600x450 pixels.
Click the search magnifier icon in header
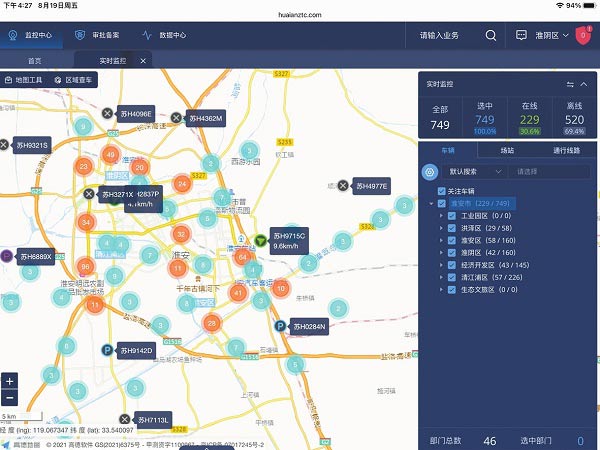point(491,36)
